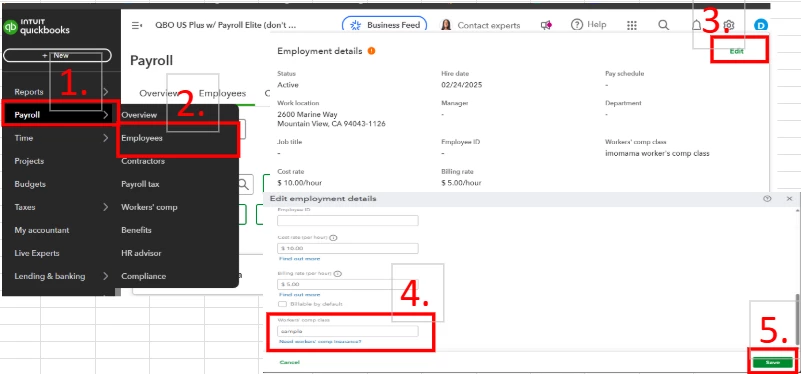
Task: Click the hire date 02/24/2025
Action: tap(461, 85)
